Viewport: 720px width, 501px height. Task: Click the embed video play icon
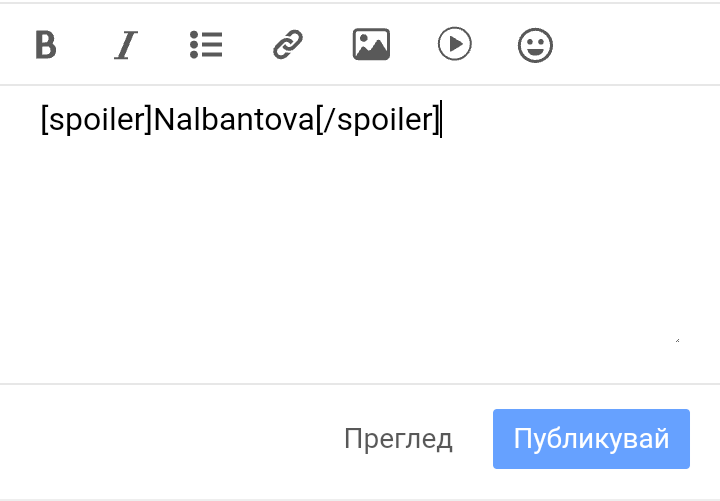tap(454, 44)
